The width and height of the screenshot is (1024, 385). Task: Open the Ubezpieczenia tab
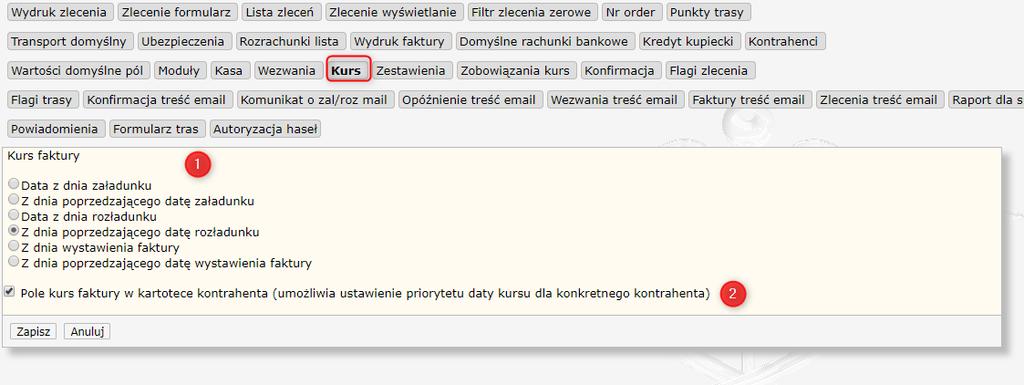(x=184, y=42)
